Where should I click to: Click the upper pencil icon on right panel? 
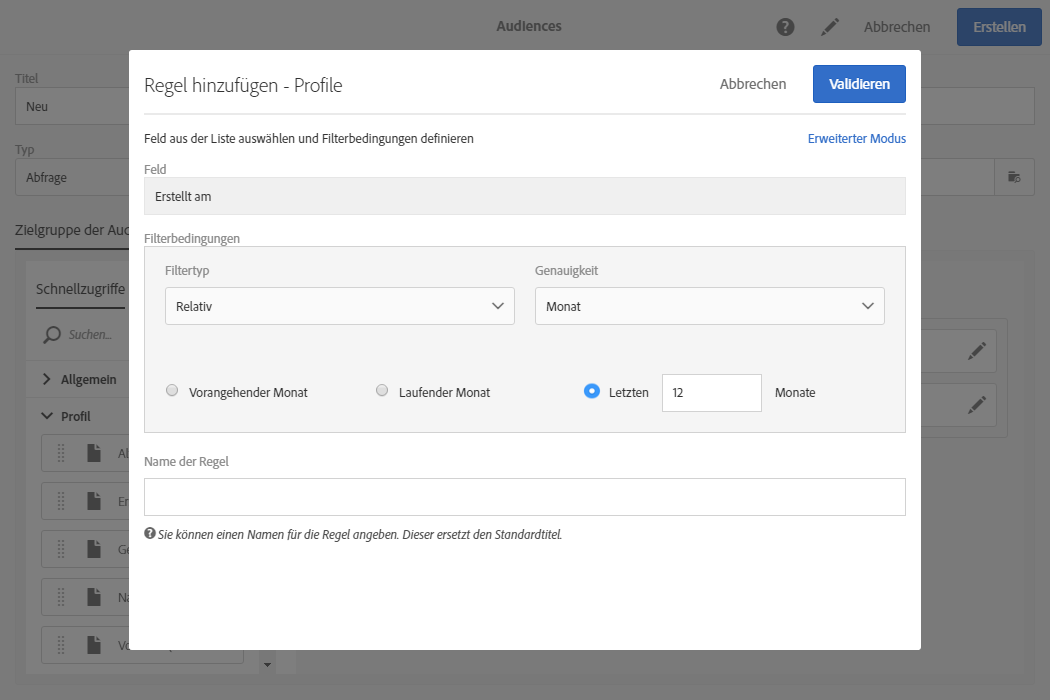977,351
